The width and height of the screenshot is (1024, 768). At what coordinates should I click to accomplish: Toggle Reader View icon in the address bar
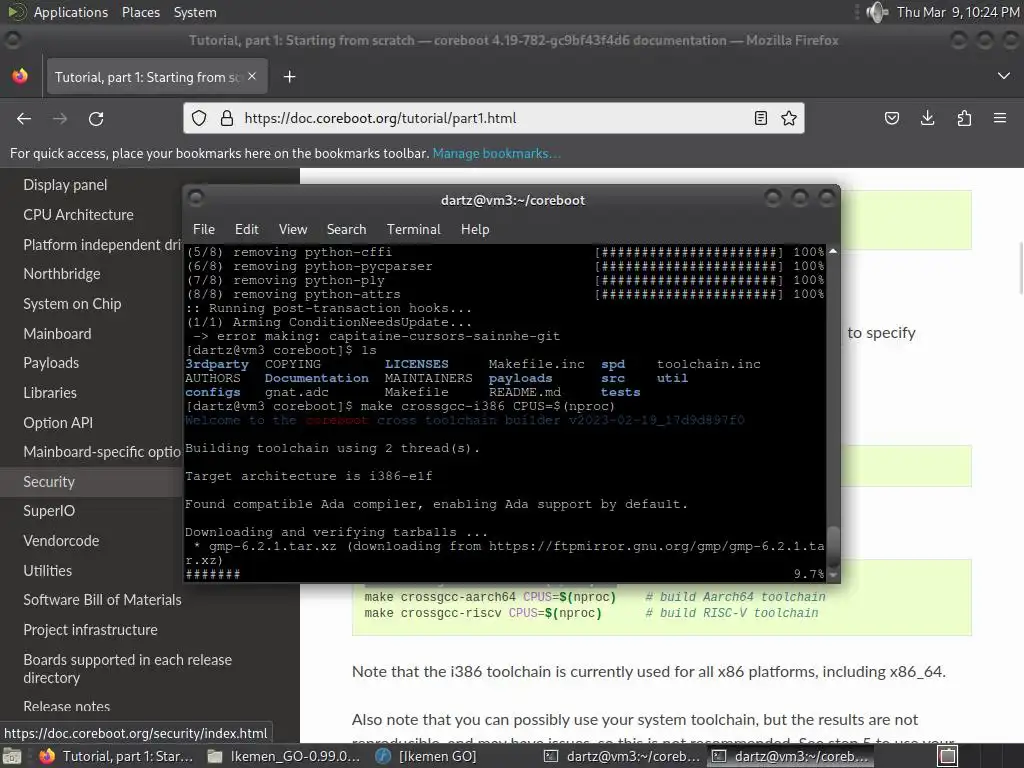tap(761, 118)
